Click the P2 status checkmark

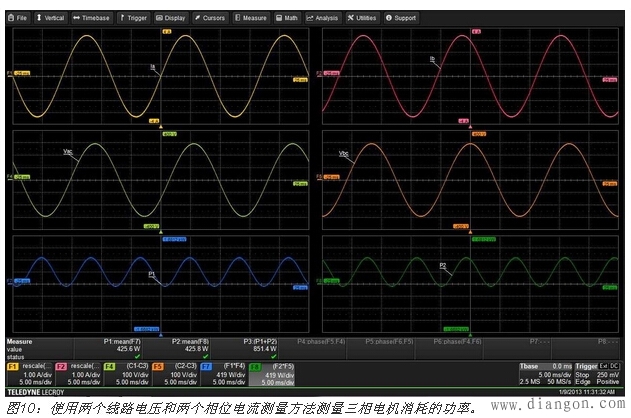pyautogui.click(x=206, y=356)
